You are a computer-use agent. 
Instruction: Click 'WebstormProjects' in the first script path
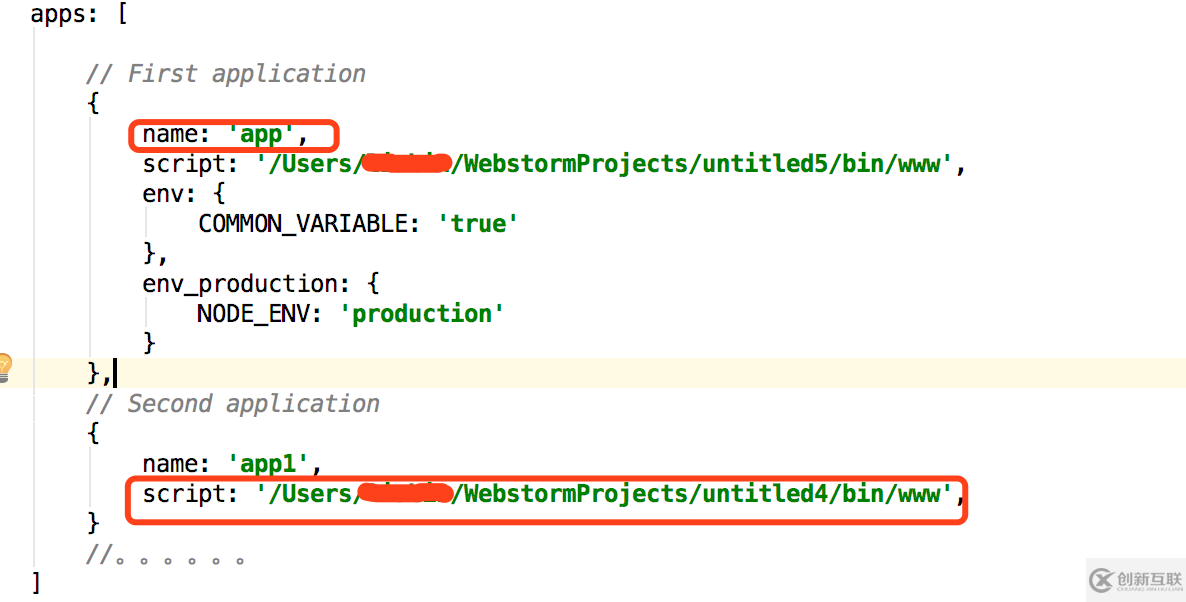(x=573, y=164)
